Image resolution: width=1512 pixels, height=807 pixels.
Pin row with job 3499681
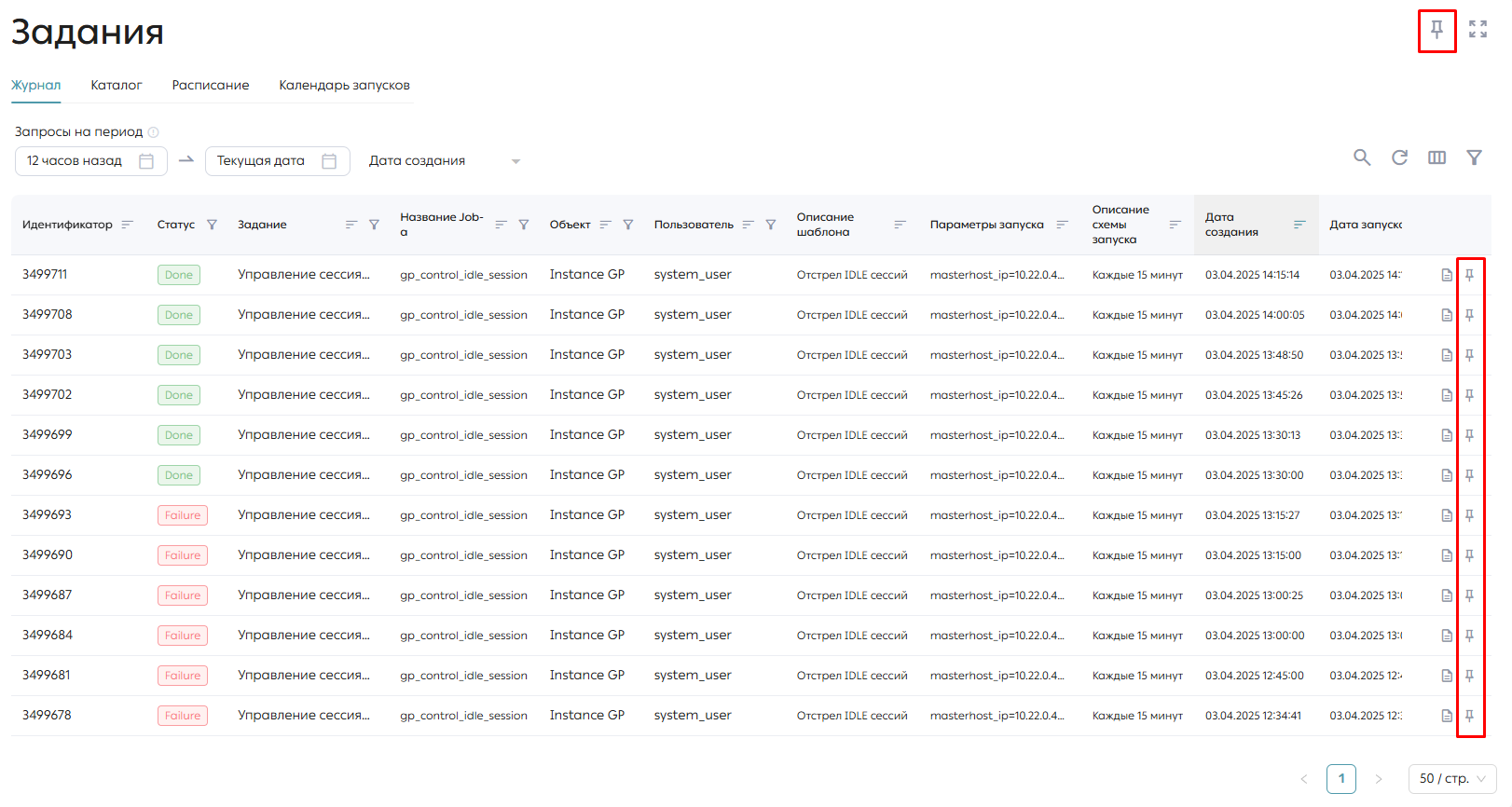coord(1469,676)
